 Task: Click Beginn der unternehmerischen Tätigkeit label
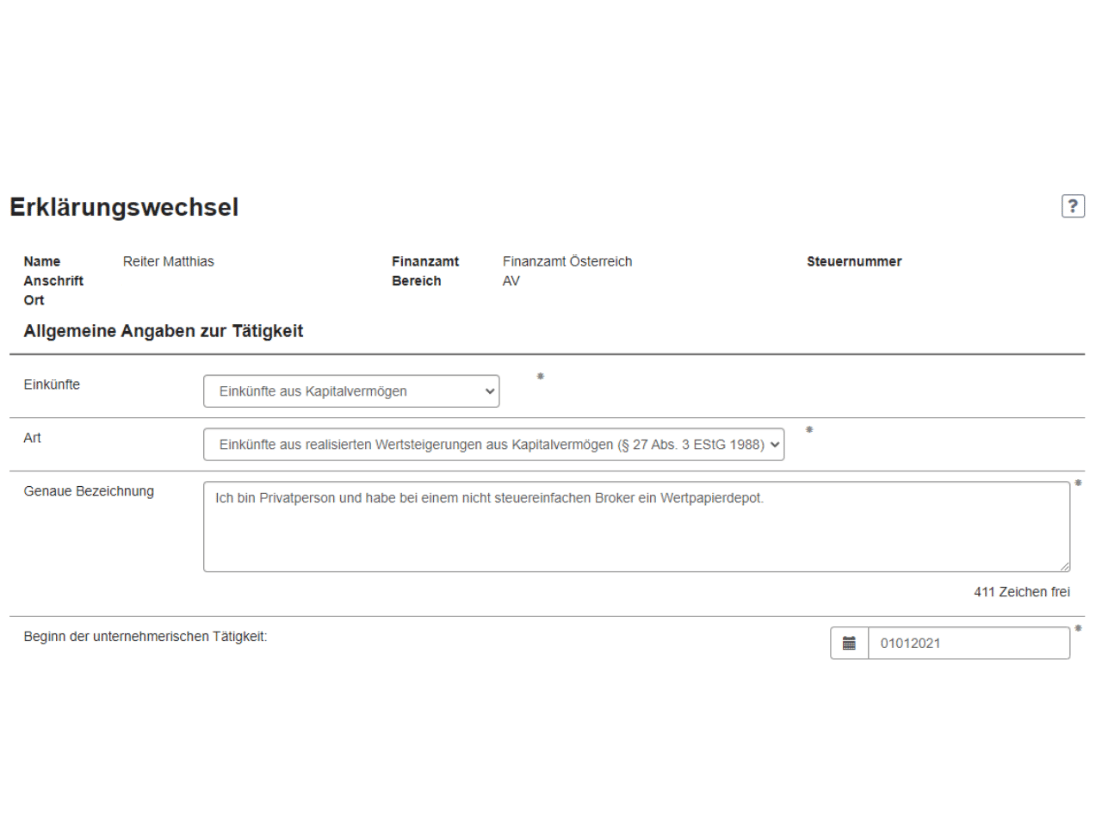(145, 636)
